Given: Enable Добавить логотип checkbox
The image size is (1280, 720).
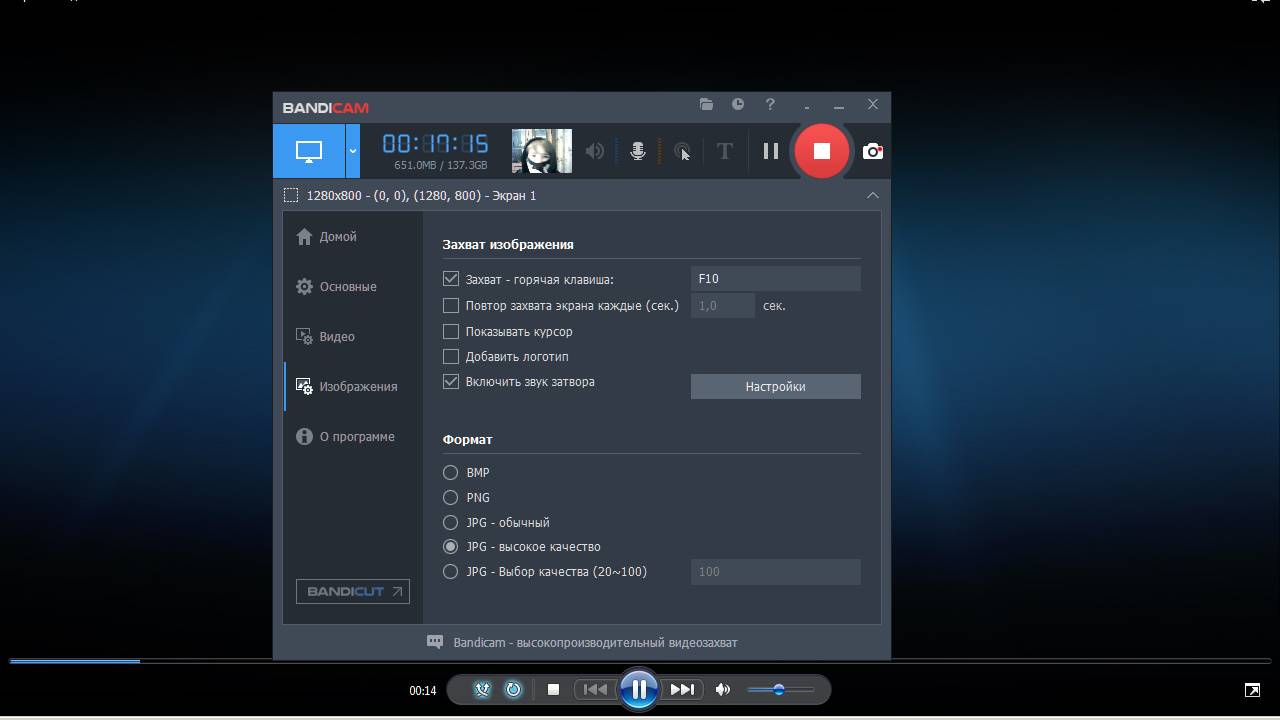Looking at the screenshot, I should click(451, 356).
